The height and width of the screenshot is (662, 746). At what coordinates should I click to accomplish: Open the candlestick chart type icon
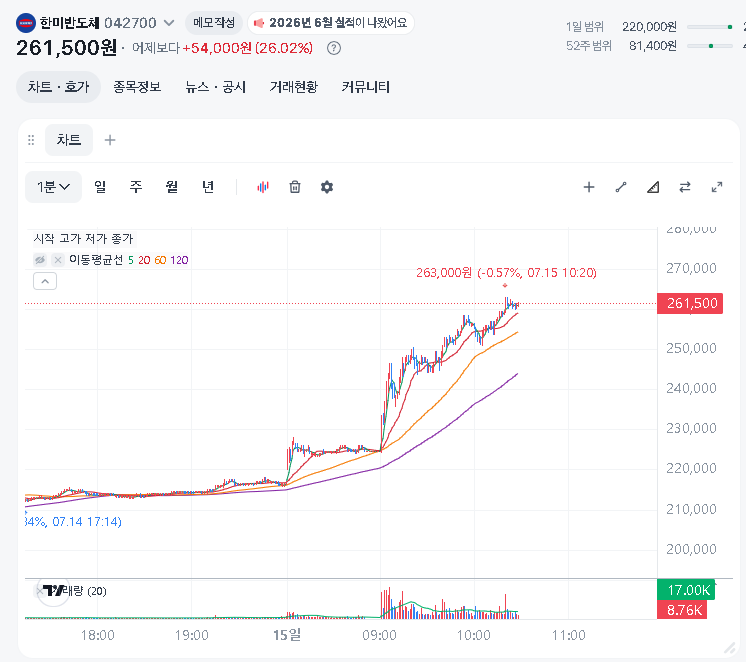pos(263,187)
